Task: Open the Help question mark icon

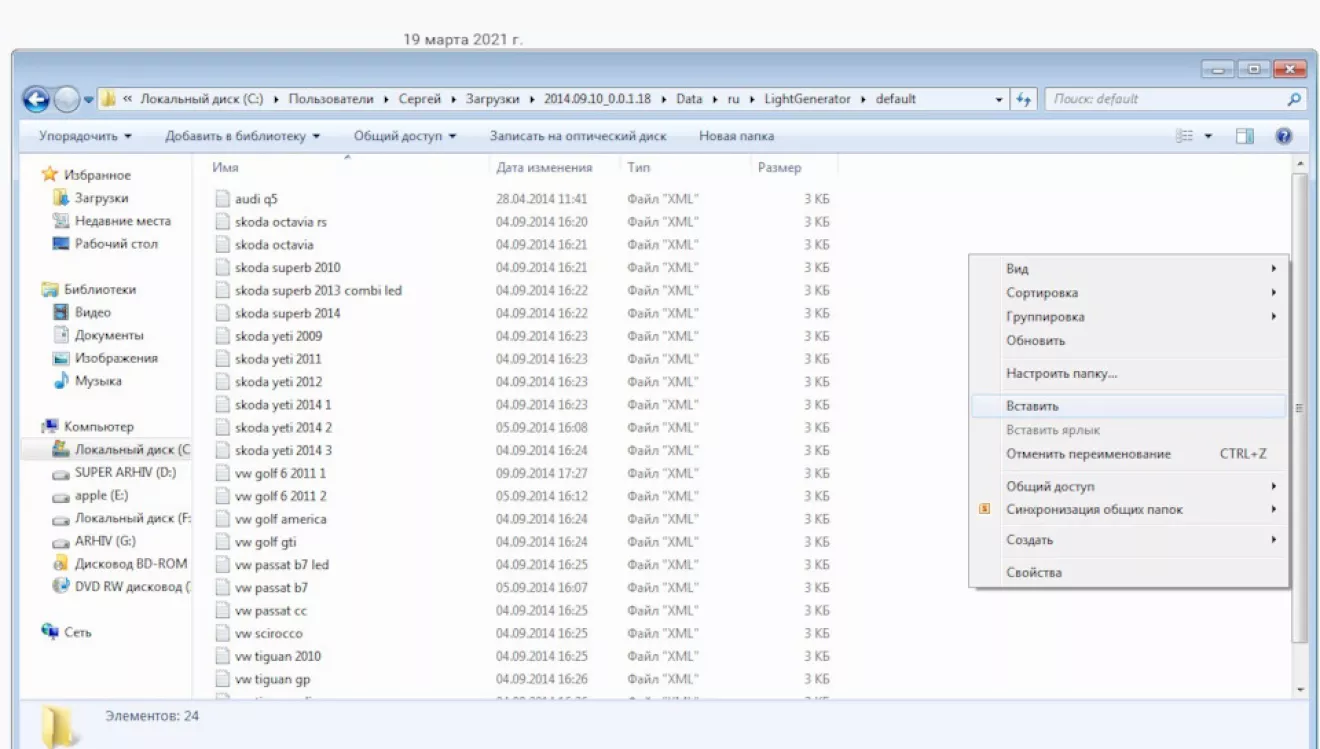Action: [1284, 136]
